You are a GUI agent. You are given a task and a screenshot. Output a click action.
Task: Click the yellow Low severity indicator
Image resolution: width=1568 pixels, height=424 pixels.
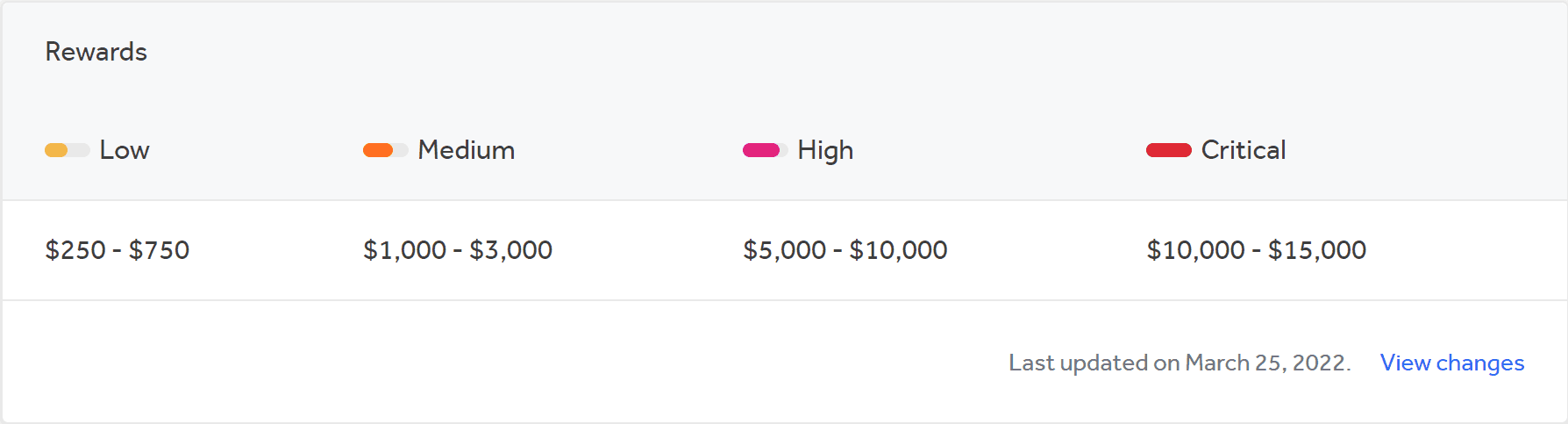pyautogui.click(x=68, y=150)
